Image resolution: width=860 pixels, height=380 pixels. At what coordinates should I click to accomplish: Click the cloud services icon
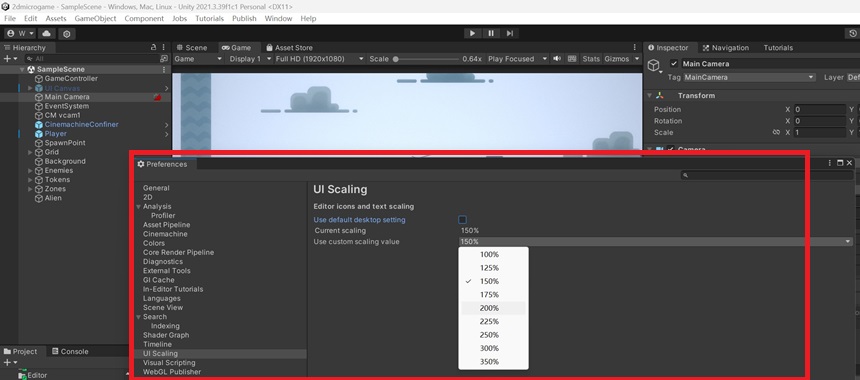click(x=47, y=33)
